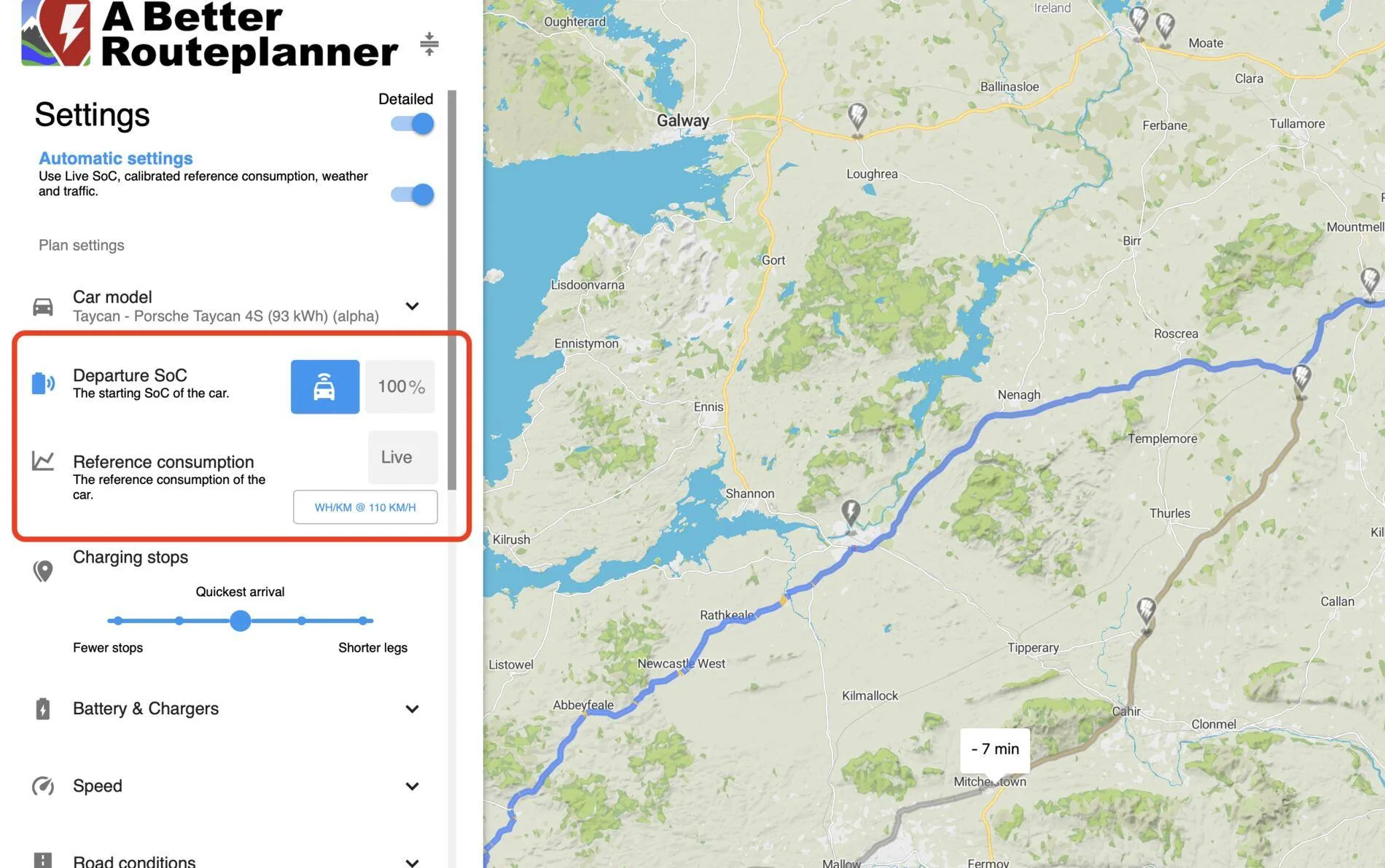Click the speedometer icon beside Speed
The width and height of the screenshot is (1385, 868).
point(43,786)
